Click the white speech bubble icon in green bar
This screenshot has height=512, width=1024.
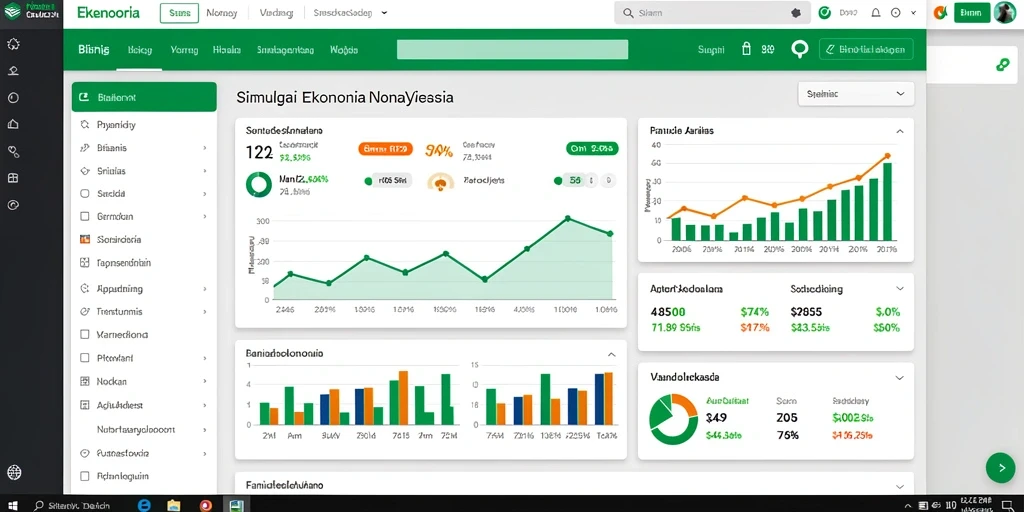pyautogui.click(x=799, y=50)
